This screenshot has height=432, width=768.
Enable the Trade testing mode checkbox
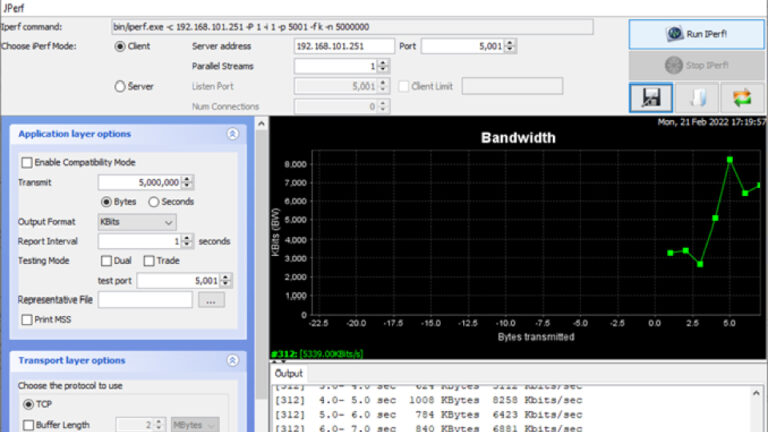(x=149, y=261)
